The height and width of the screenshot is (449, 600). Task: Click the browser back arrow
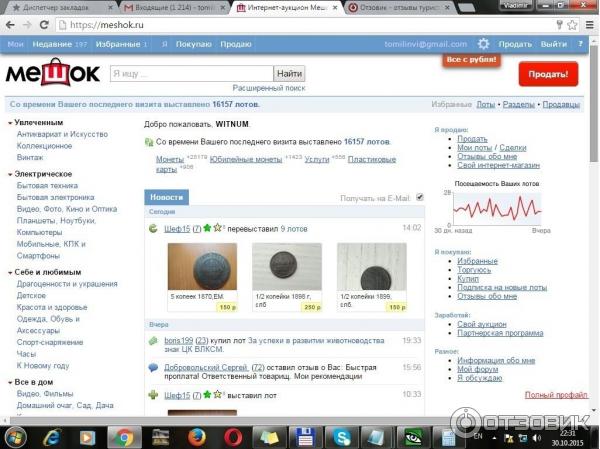point(11,25)
